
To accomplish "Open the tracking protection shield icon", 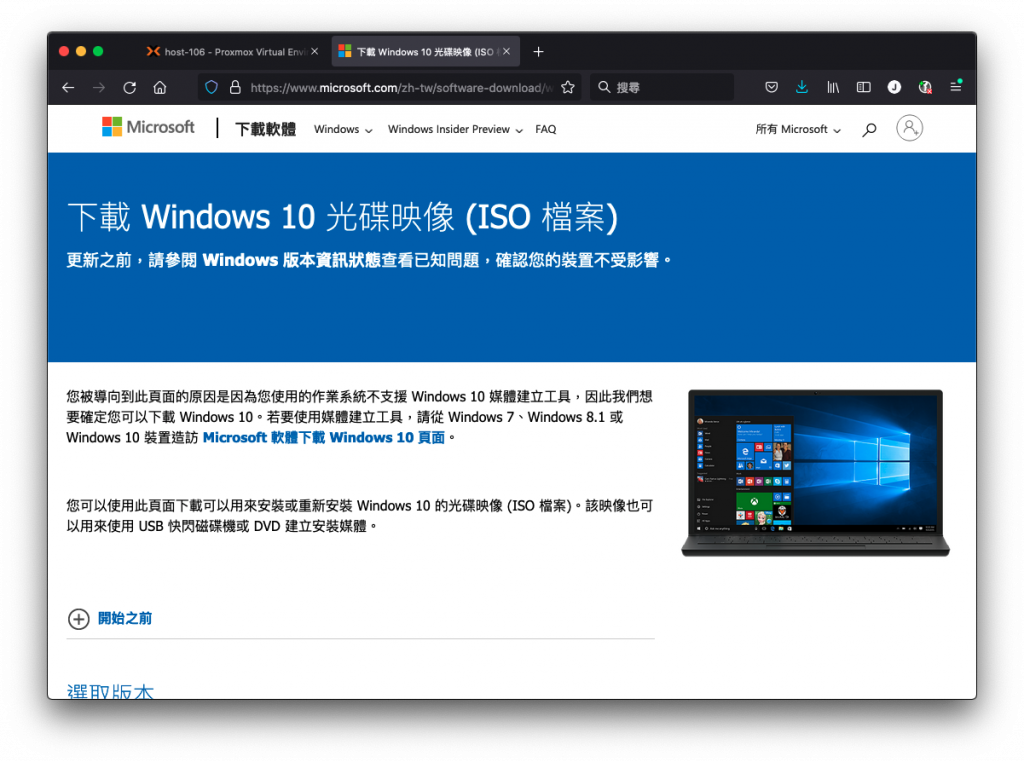I will point(211,87).
